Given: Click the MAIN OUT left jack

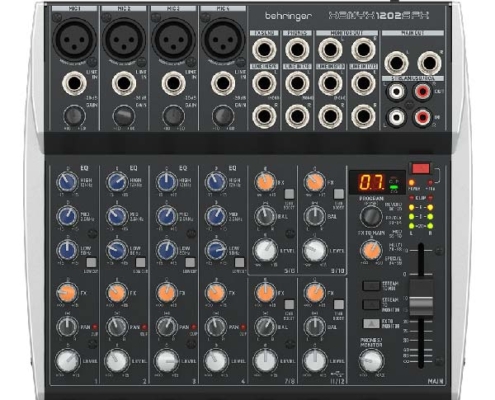Looking at the screenshot, I should click(x=396, y=63).
